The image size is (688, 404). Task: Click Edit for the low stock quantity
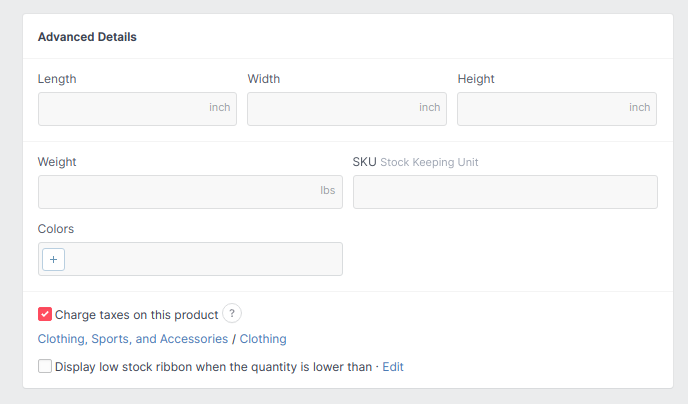pos(393,367)
